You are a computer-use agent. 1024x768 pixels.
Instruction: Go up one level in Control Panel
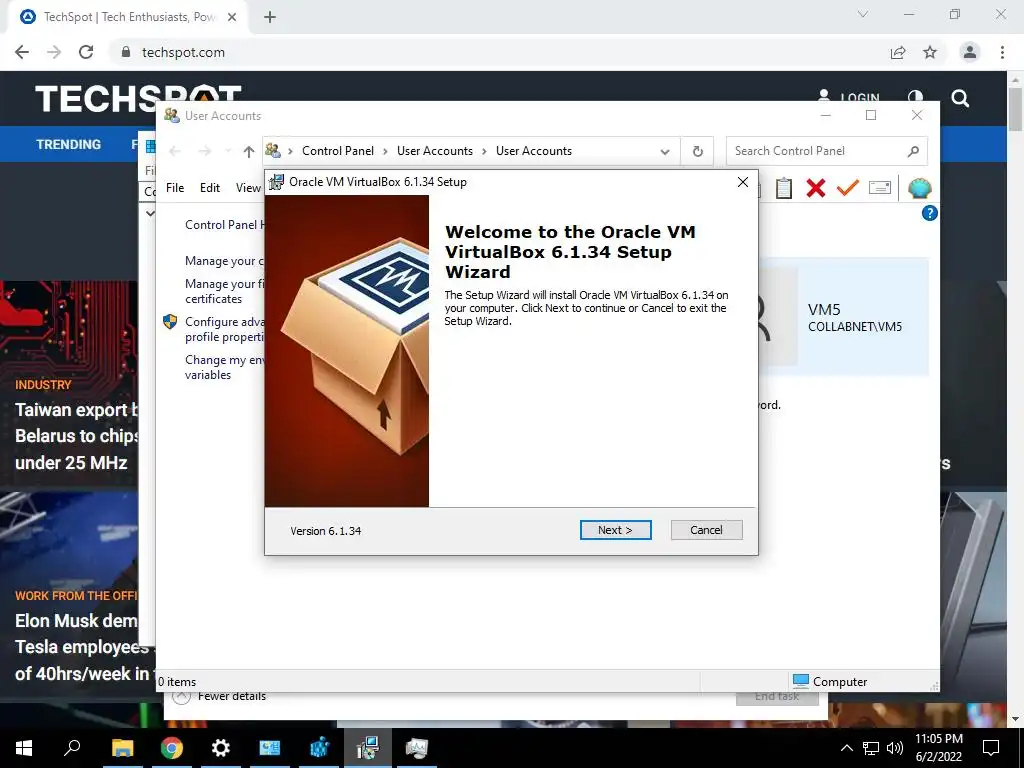pyautogui.click(x=248, y=152)
